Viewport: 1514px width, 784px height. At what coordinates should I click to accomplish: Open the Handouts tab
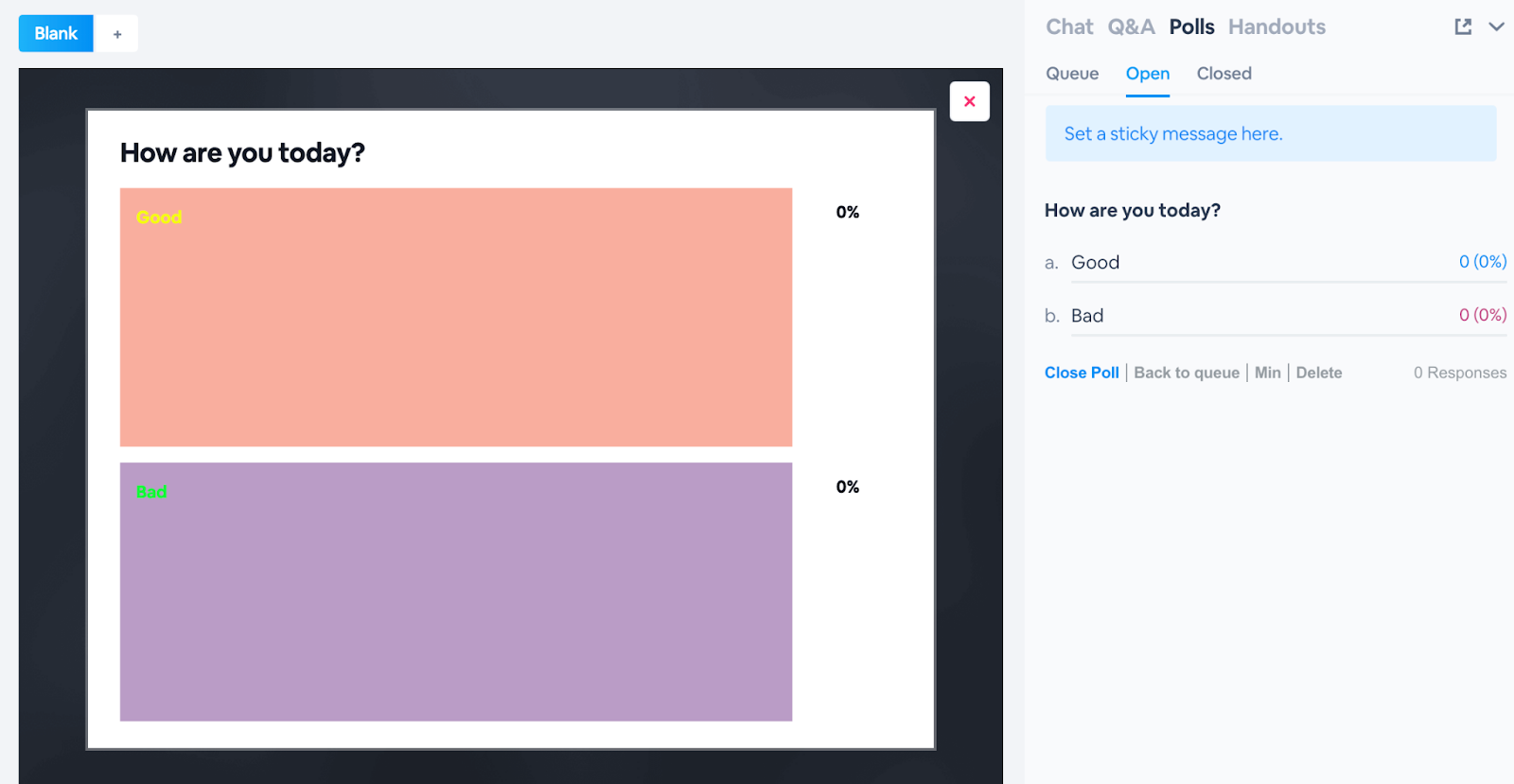1276,26
